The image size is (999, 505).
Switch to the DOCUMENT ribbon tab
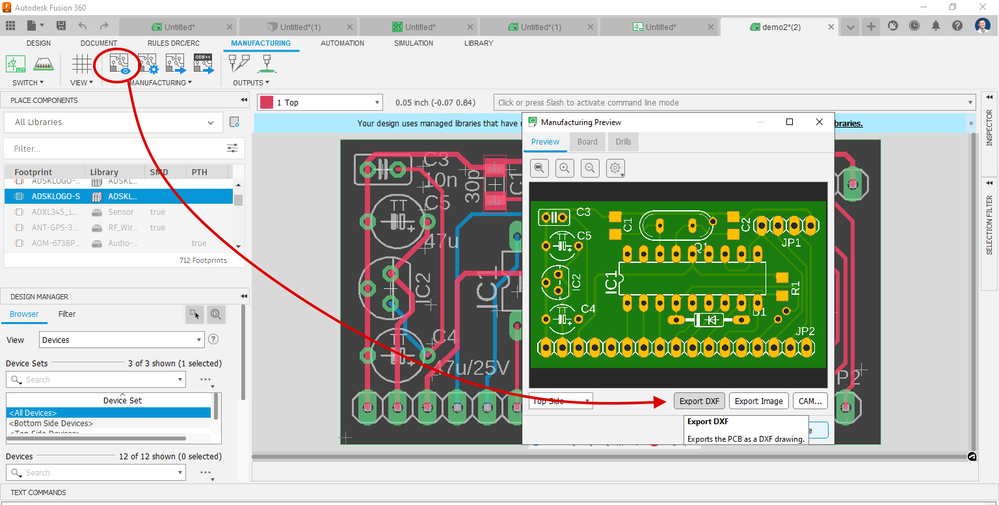[x=99, y=43]
